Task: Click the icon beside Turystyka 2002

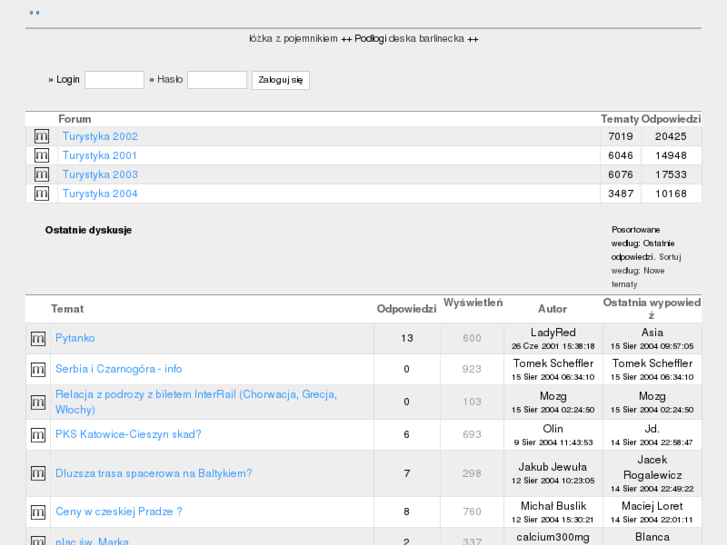Action: click(41, 136)
